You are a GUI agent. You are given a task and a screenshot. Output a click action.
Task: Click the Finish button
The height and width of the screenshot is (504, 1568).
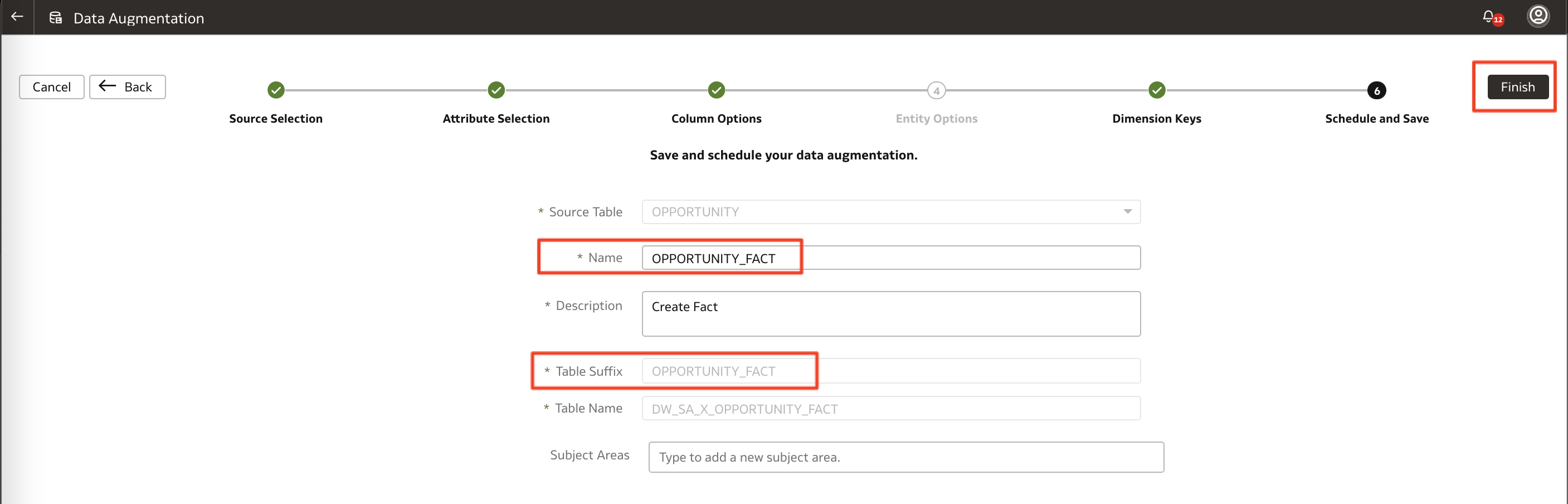click(1517, 86)
